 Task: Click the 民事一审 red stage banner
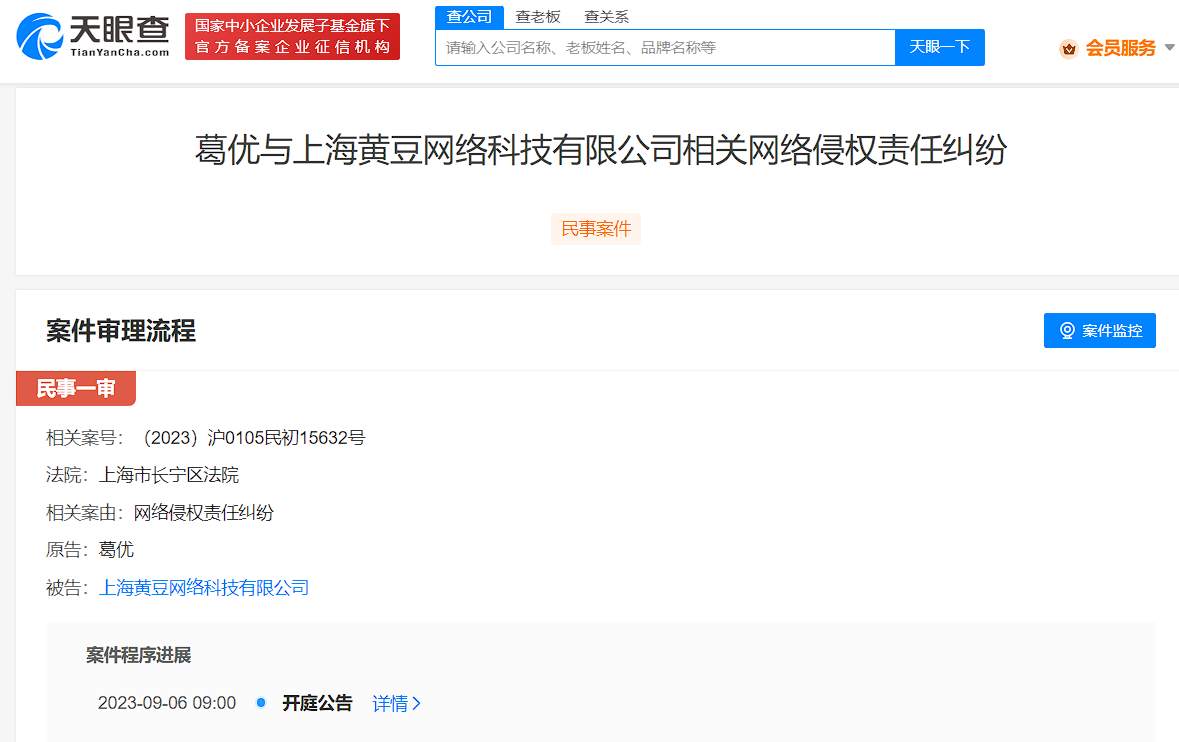tap(75, 388)
